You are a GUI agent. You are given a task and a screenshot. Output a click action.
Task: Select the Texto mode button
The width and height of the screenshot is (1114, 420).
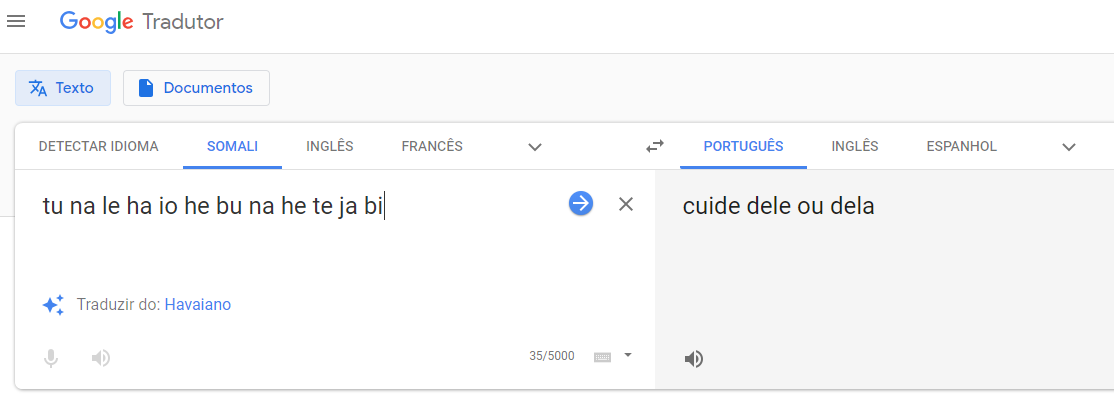point(63,88)
